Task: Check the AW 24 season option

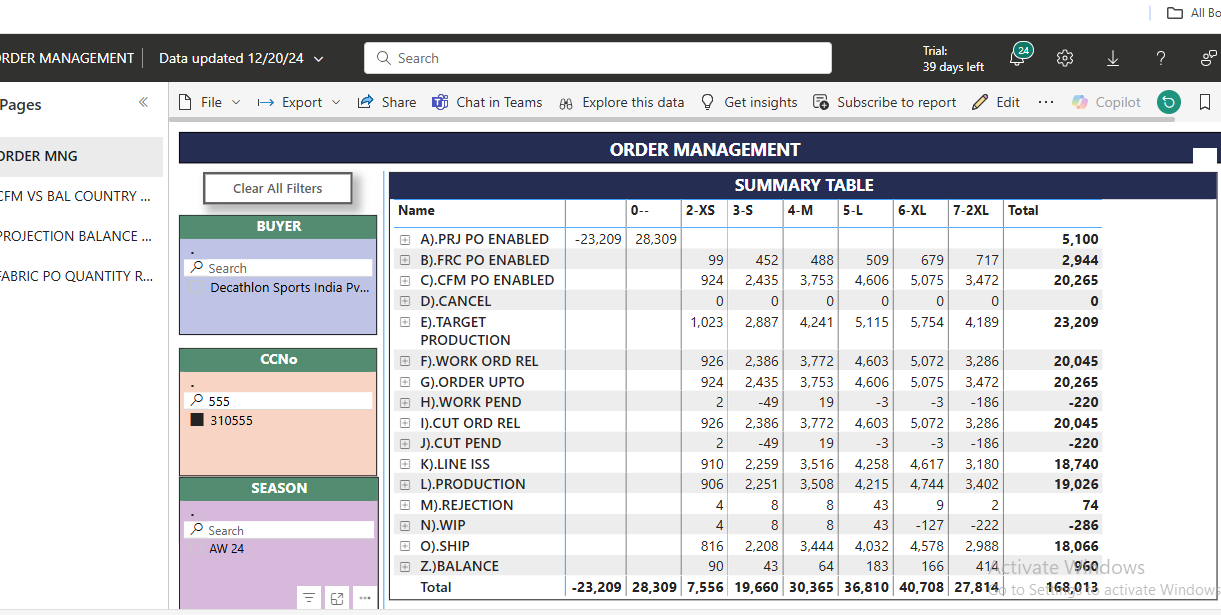Action: 197,549
